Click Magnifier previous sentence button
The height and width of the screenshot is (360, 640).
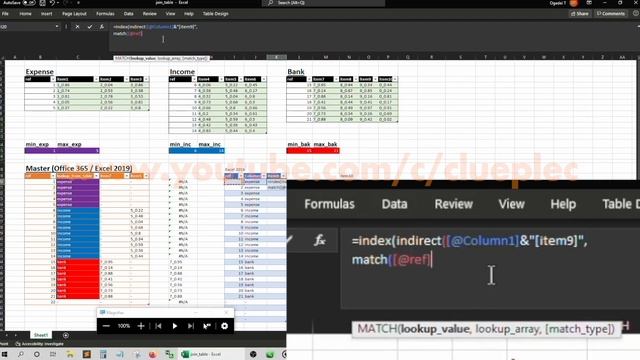click(158, 326)
